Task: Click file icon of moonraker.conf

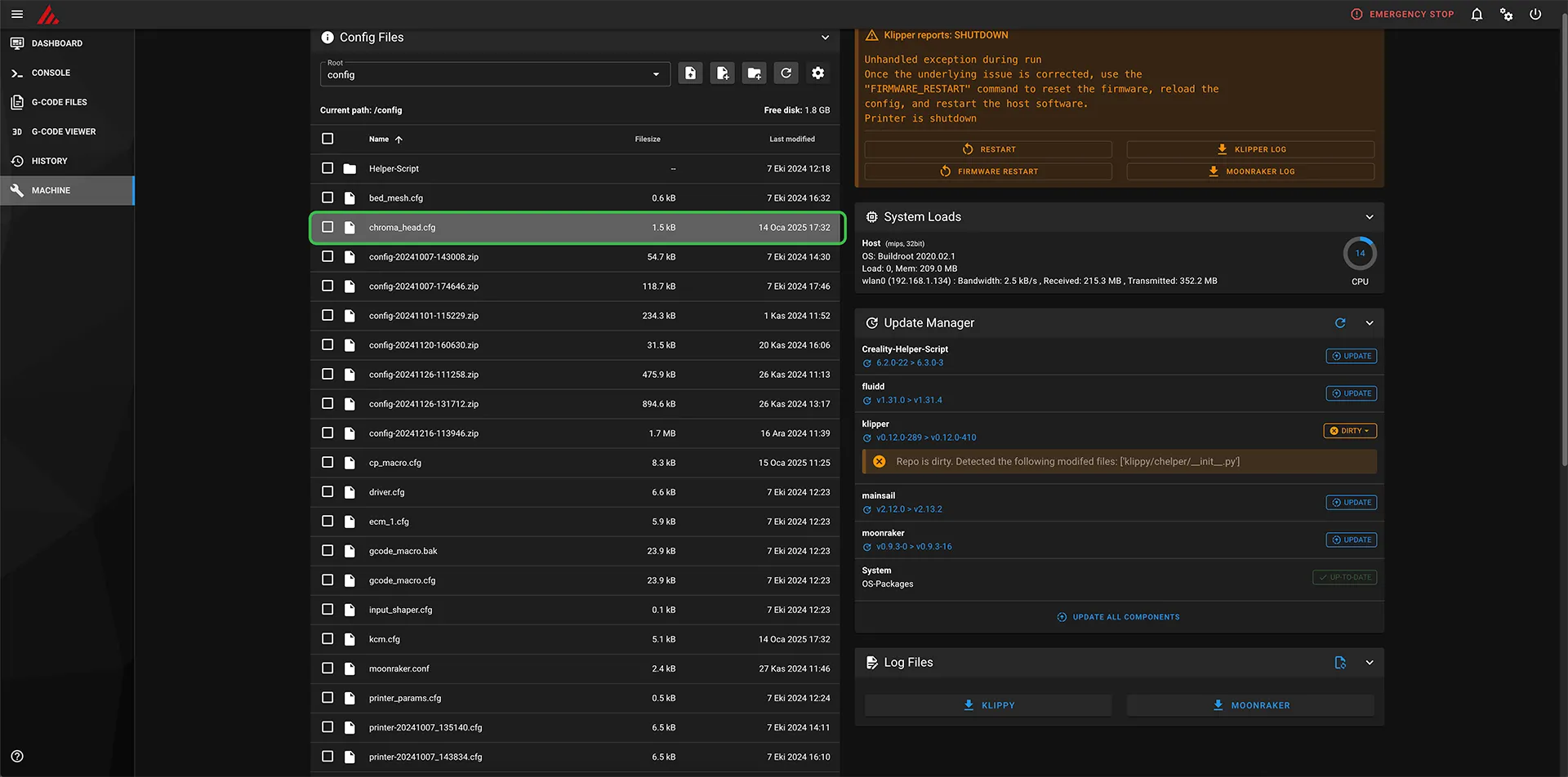Action: click(350, 668)
